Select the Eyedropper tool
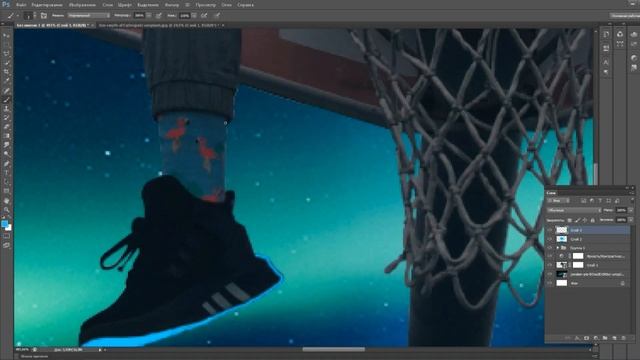The width and height of the screenshot is (640, 360). tap(7, 80)
